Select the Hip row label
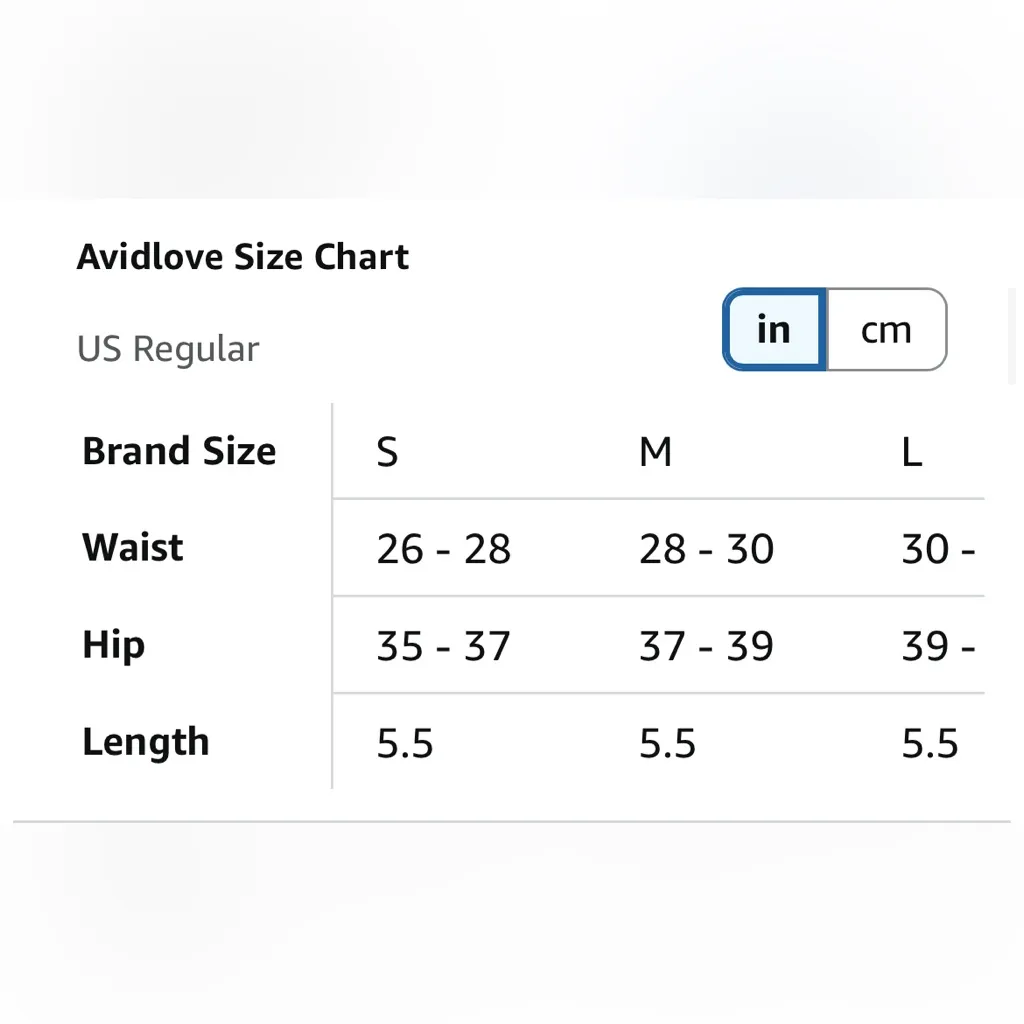1024x1024 pixels. [113, 645]
